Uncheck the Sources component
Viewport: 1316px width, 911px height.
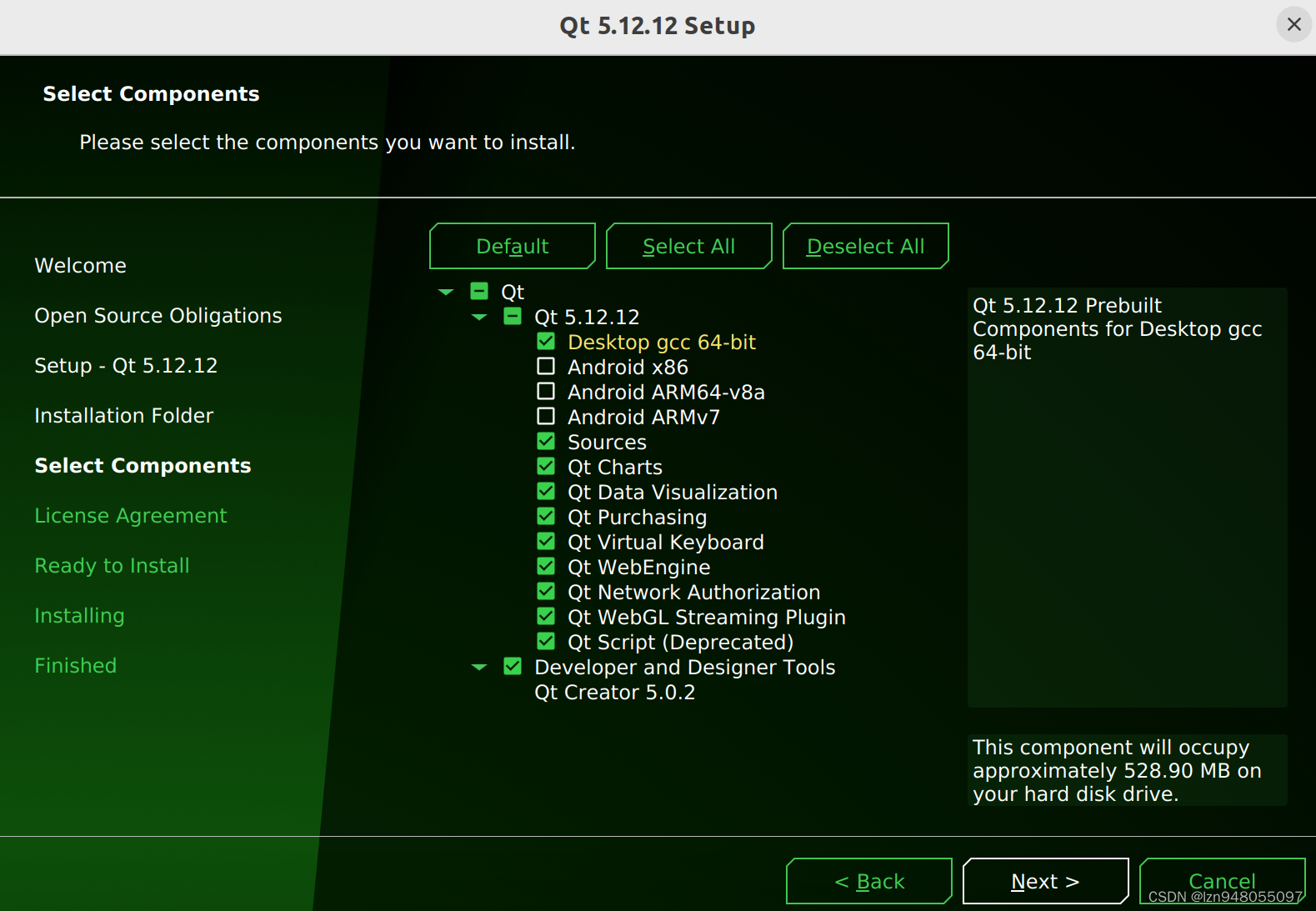(546, 441)
